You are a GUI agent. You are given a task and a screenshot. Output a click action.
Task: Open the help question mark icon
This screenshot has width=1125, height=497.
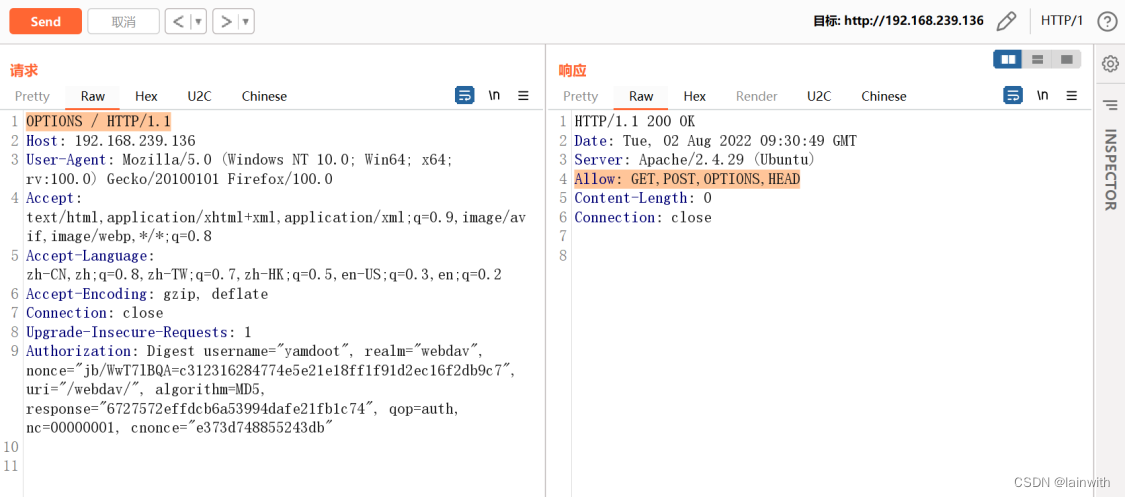point(1106,21)
